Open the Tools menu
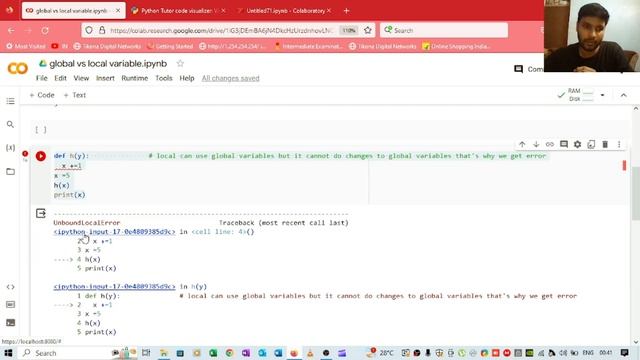This screenshot has width=640, height=360. 164,78
